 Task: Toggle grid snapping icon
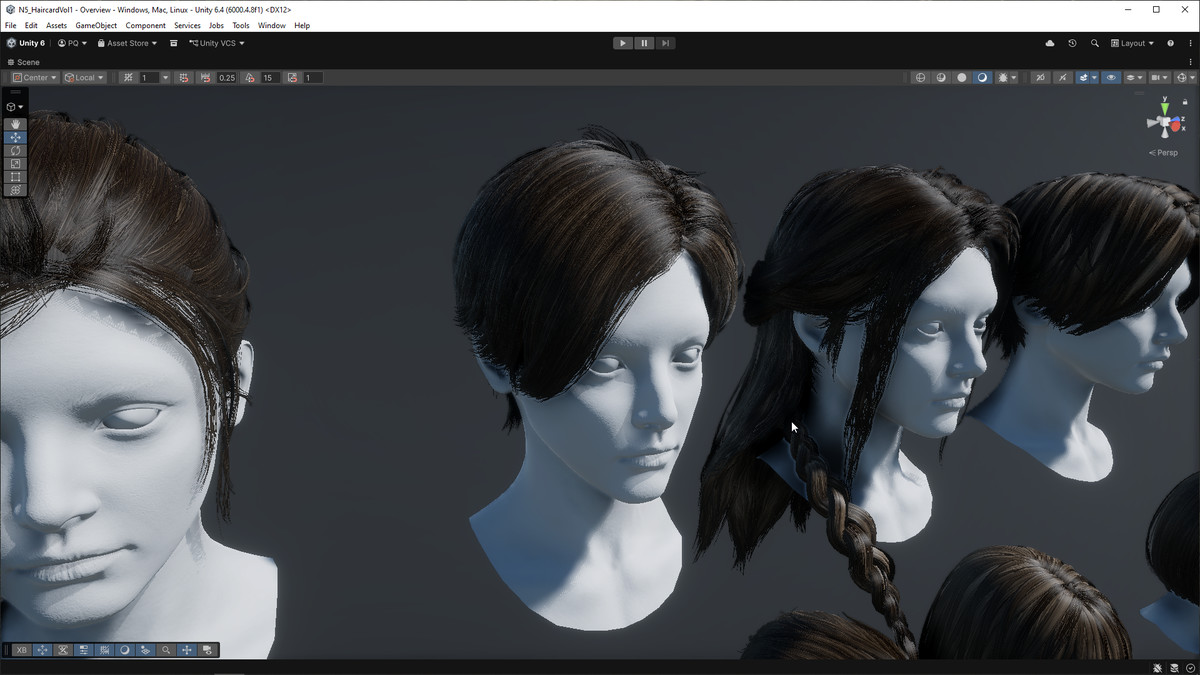128,77
